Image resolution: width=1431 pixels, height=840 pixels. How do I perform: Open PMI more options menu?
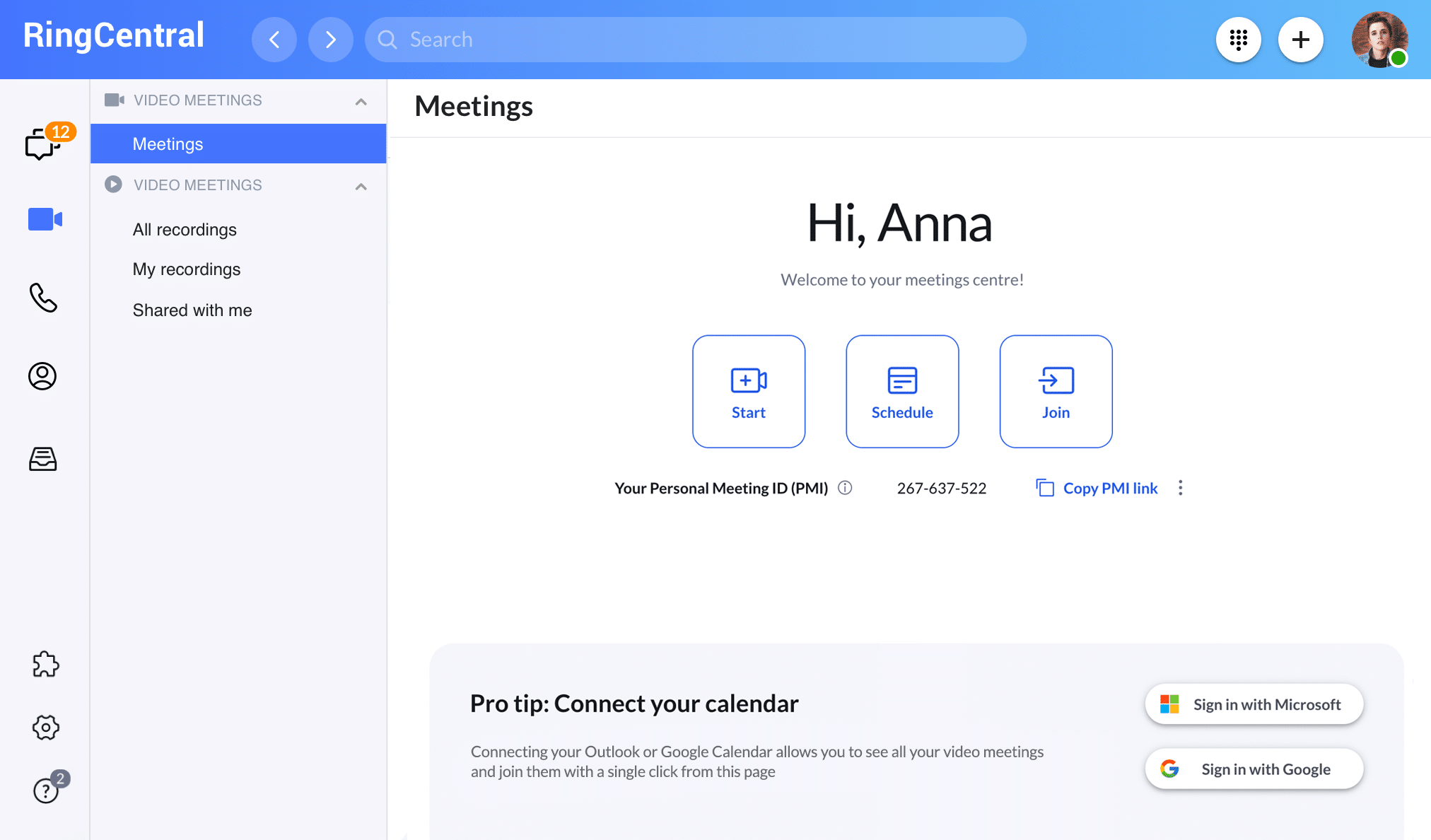(1180, 488)
